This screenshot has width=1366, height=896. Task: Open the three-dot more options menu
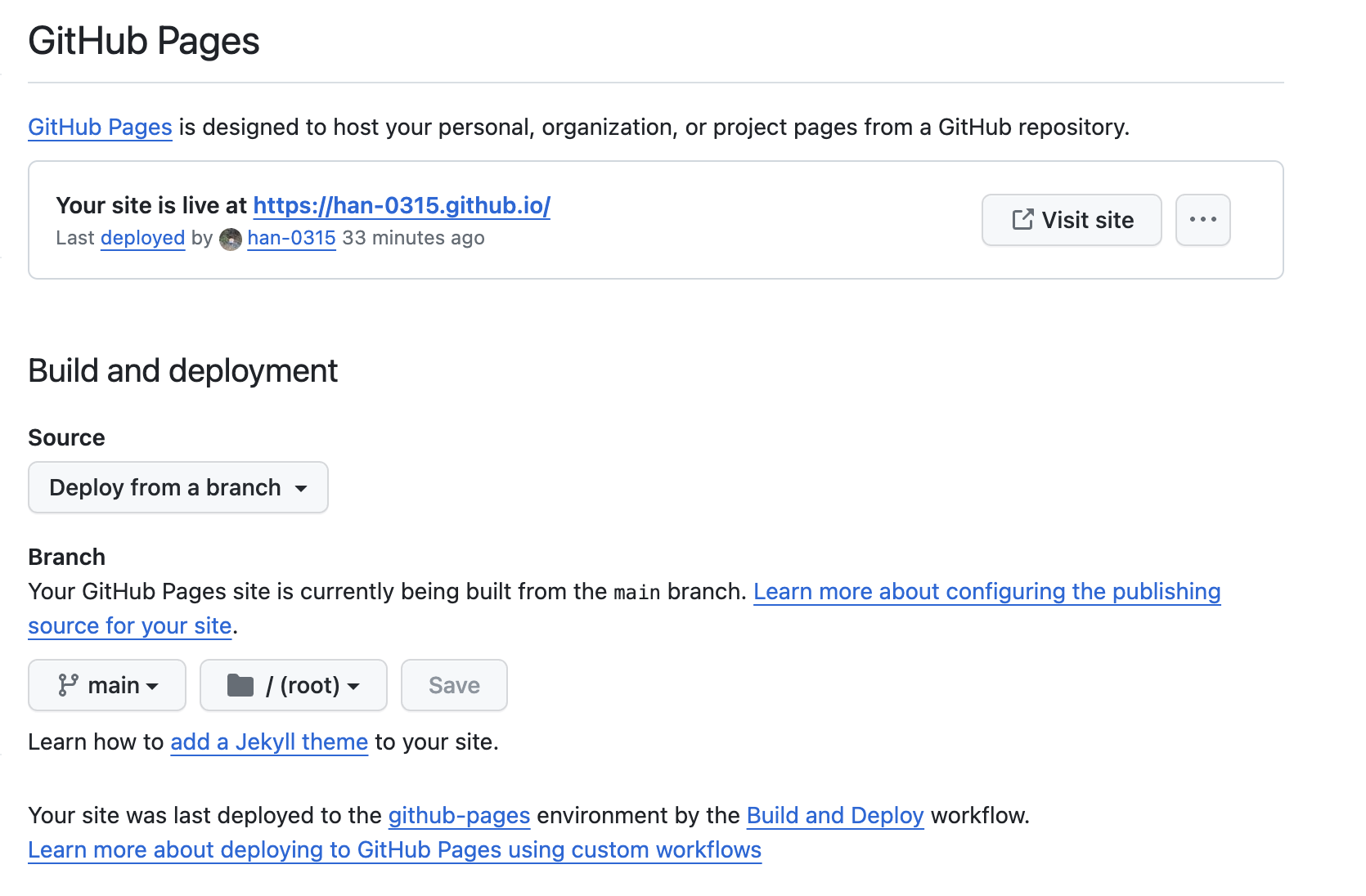[1202, 220]
